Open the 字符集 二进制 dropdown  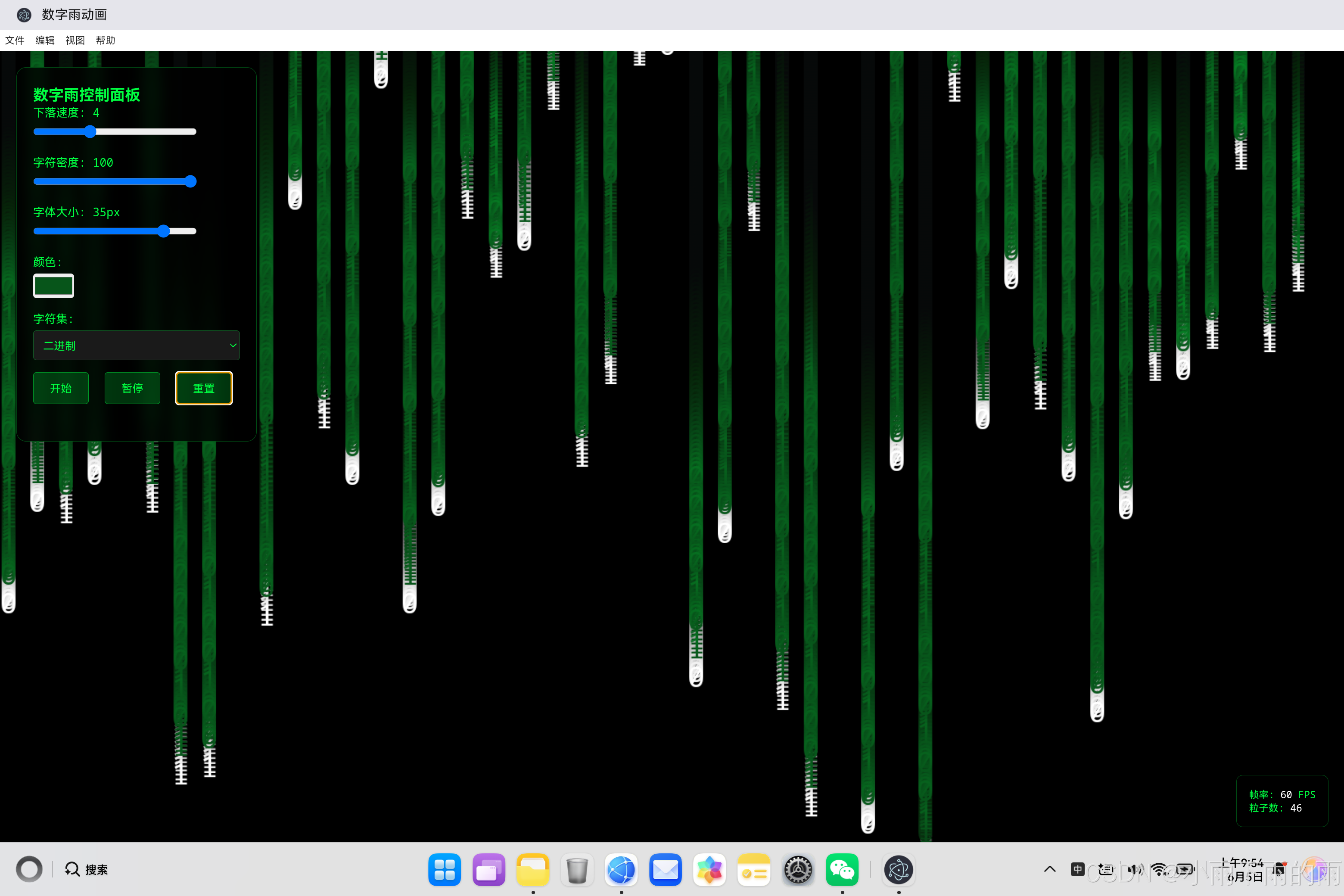point(137,345)
